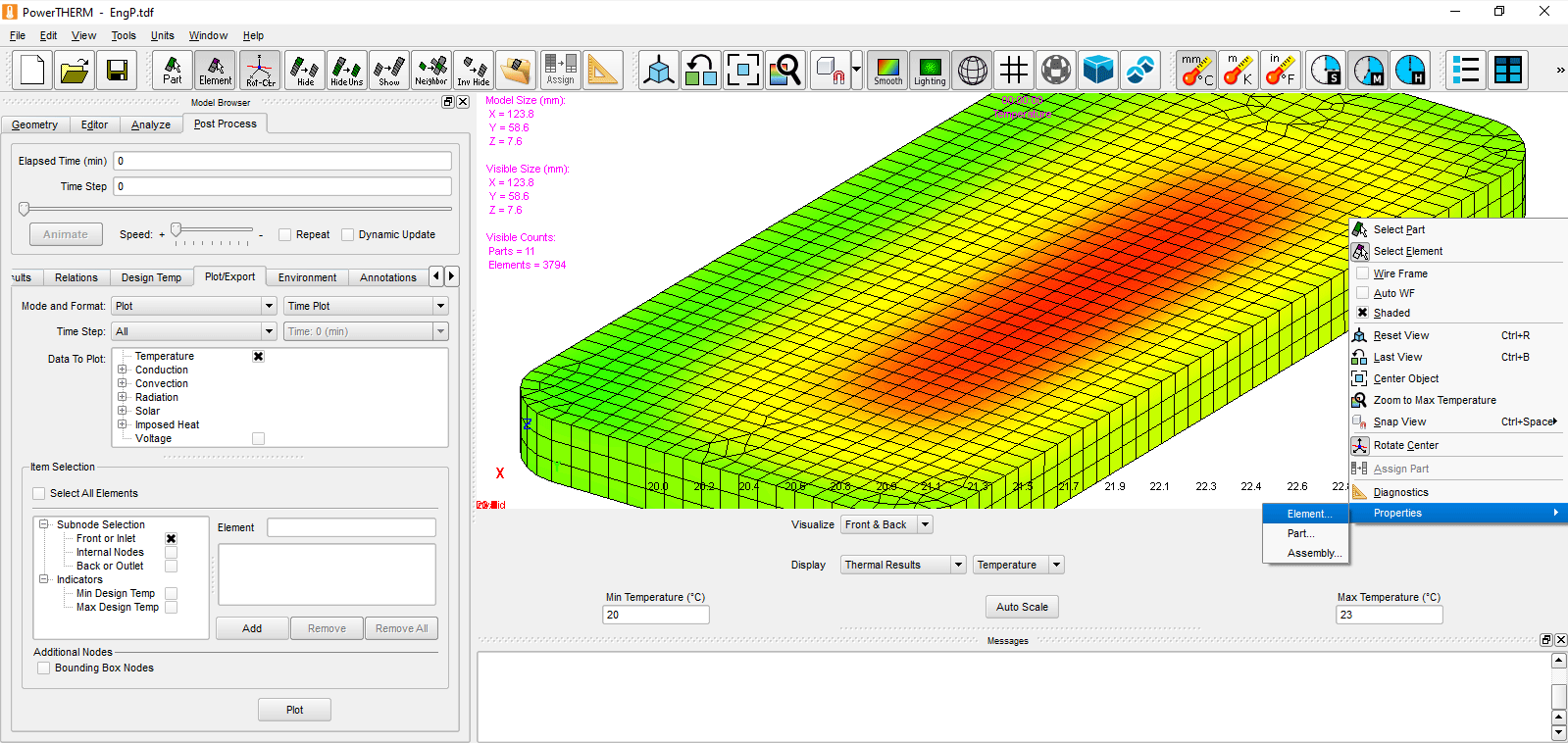
Task: Click the Plot button at panel bottom
Action: 294,710
